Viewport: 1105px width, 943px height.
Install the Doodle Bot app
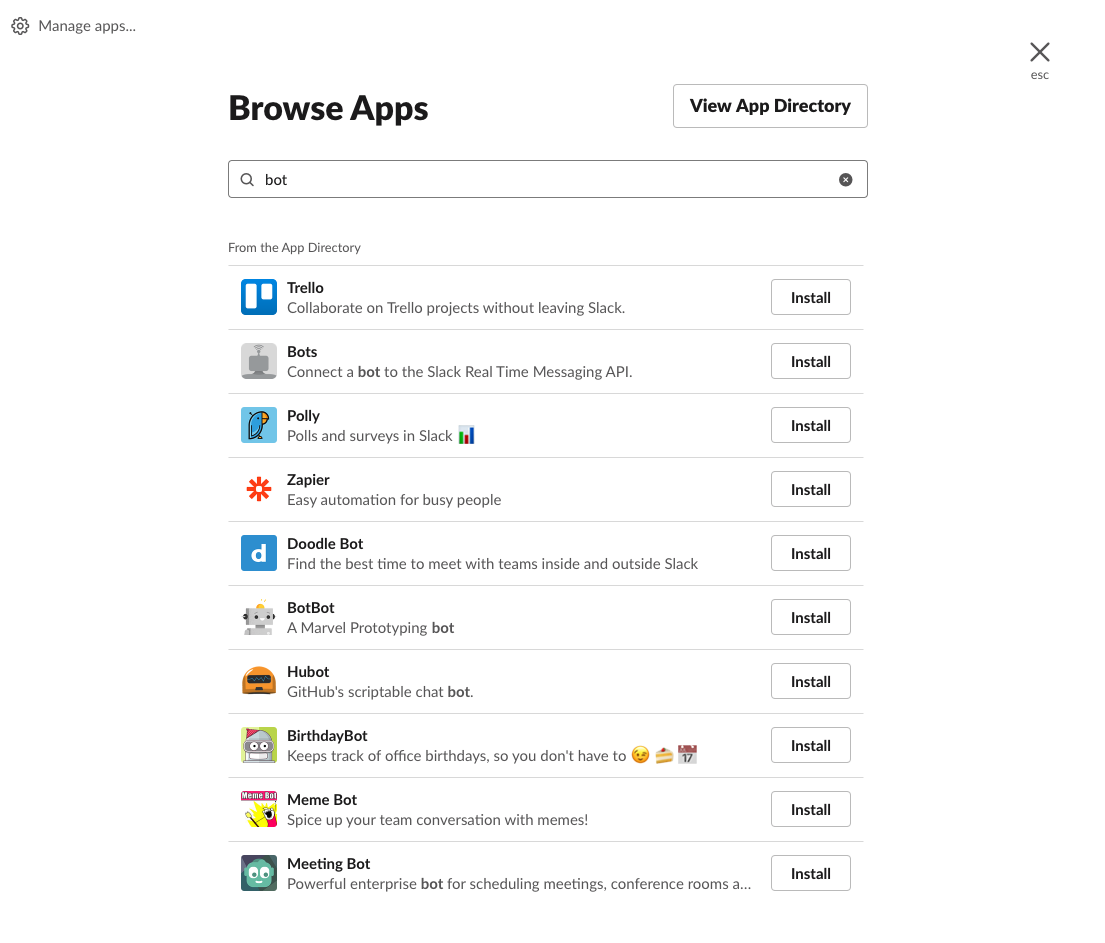pyautogui.click(x=810, y=554)
